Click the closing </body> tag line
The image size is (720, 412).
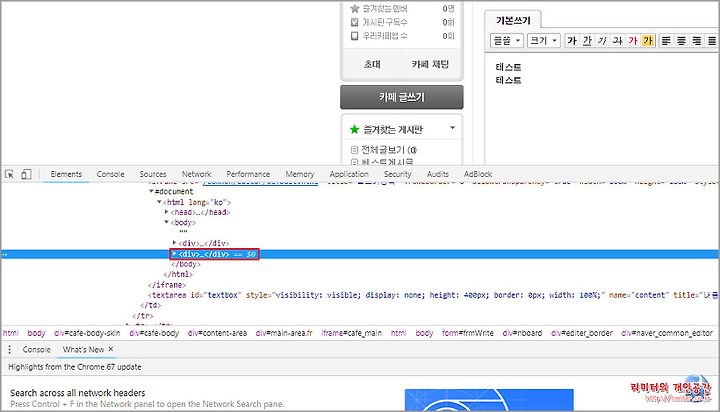point(186,264)
